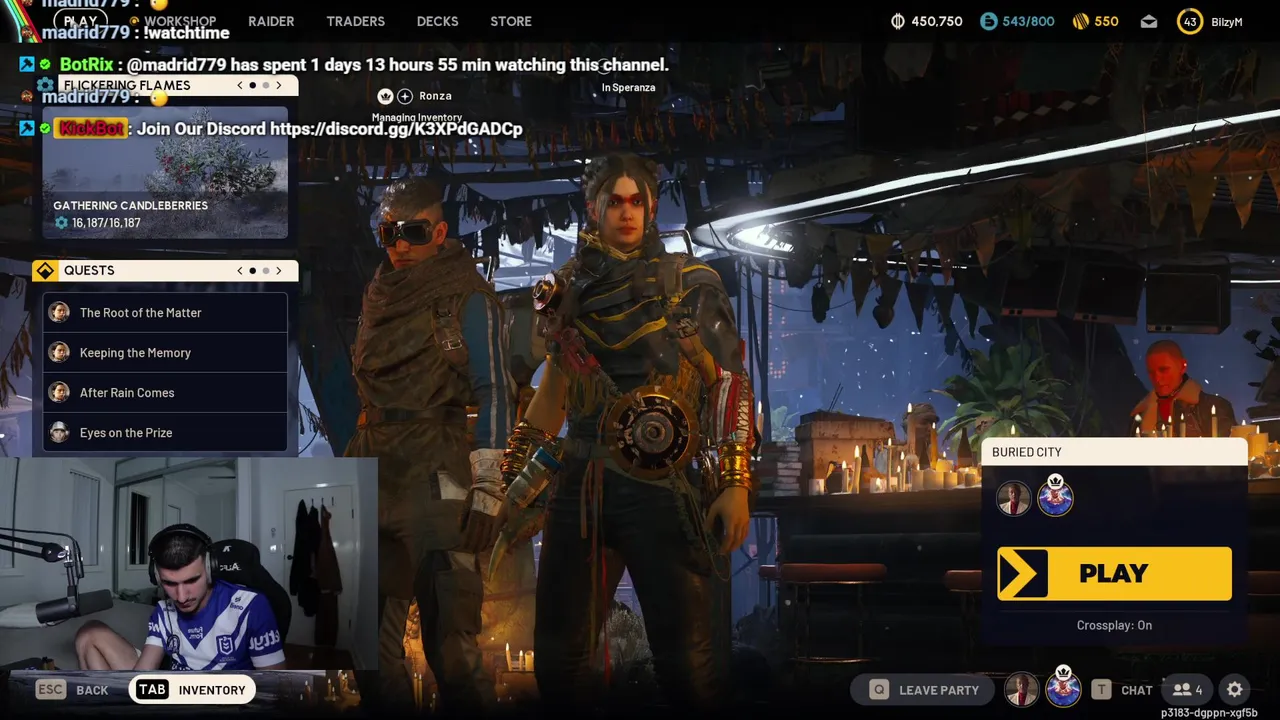Click the blue token icon beside 543/800
The height and width of the screenshot is (720, 1280).
(x=988, y=21)
